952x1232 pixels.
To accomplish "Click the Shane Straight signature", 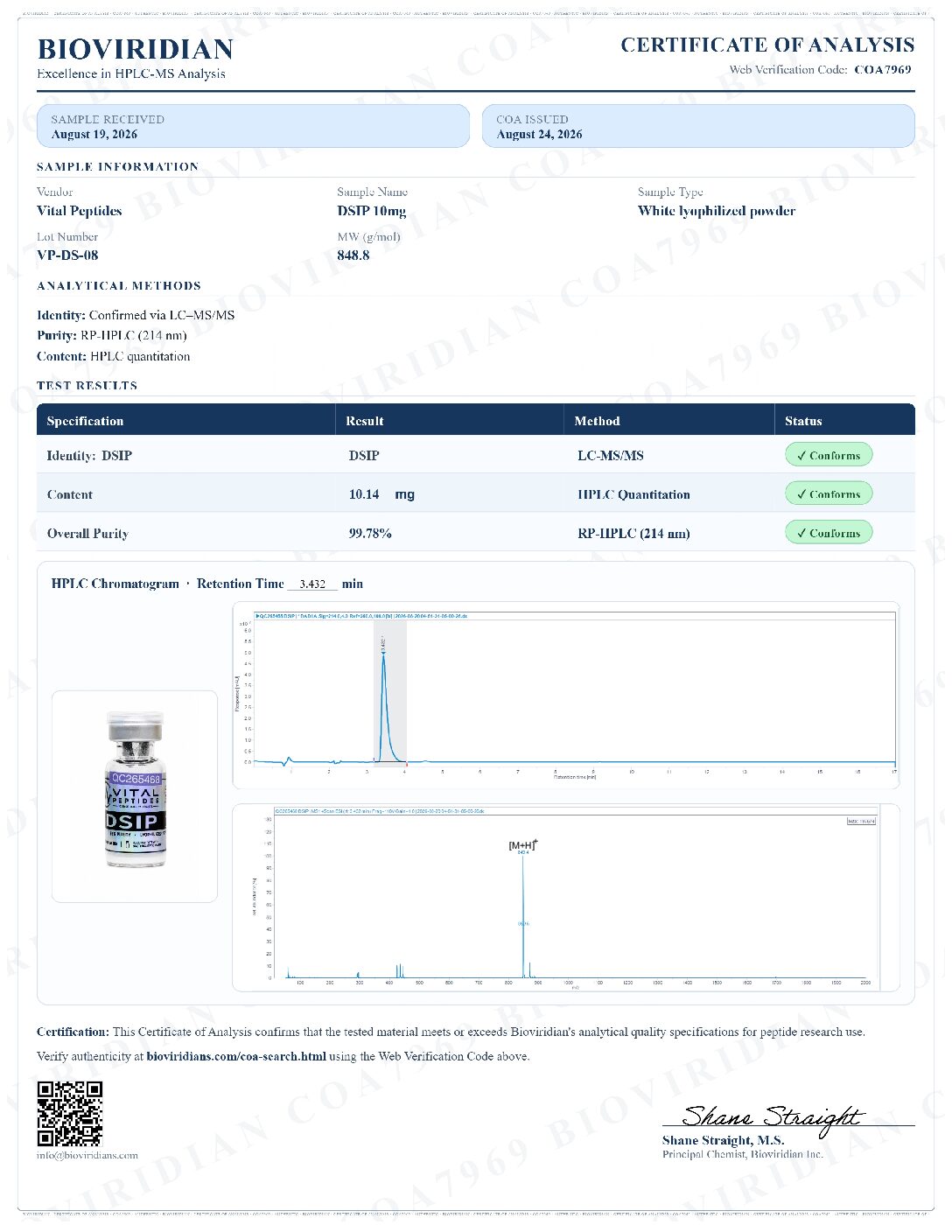I will click(773, 1118).
